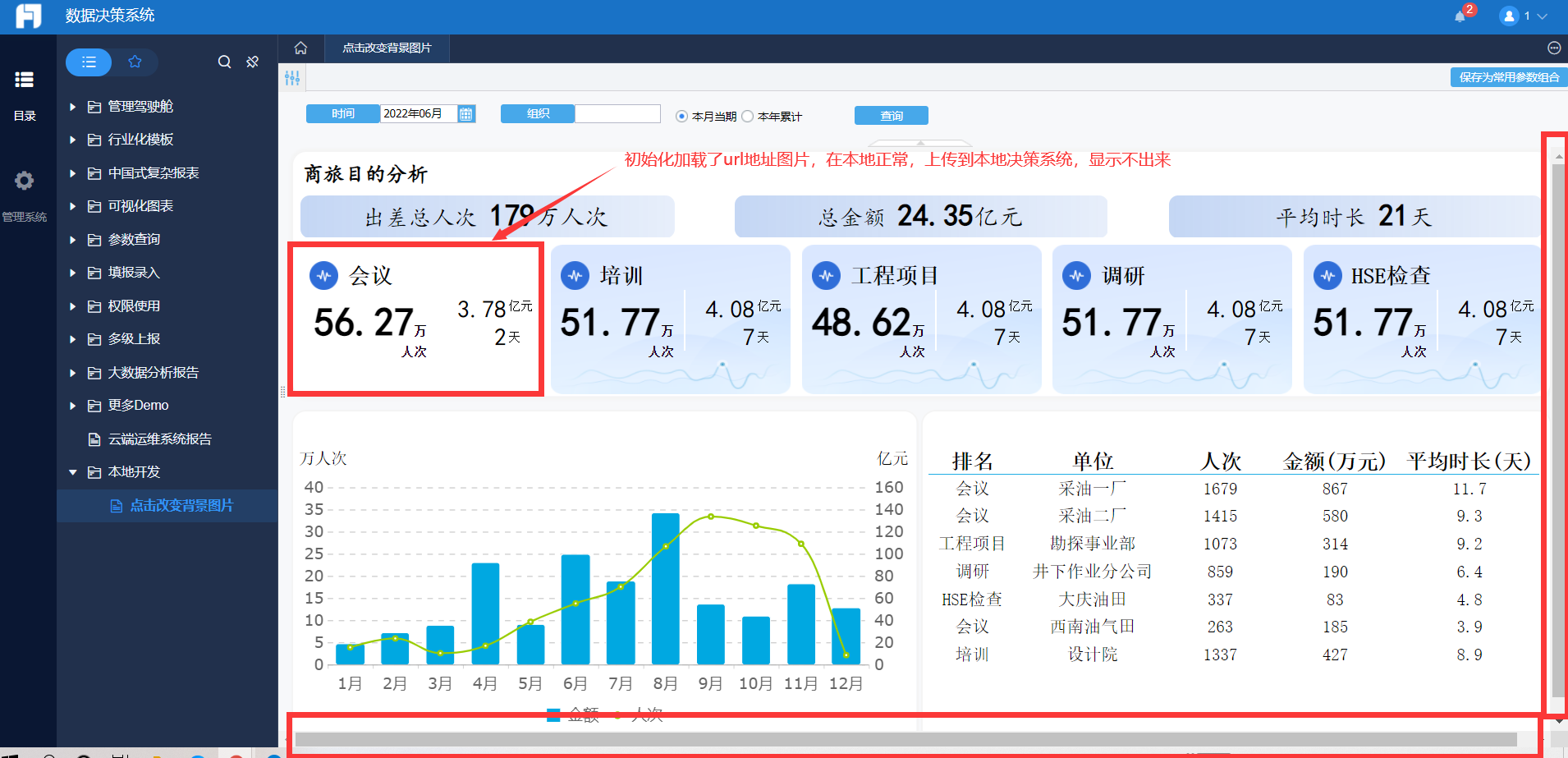Switch to favorites star view
This screenshot has height=758, width=1568.
[x=135, y=62]
